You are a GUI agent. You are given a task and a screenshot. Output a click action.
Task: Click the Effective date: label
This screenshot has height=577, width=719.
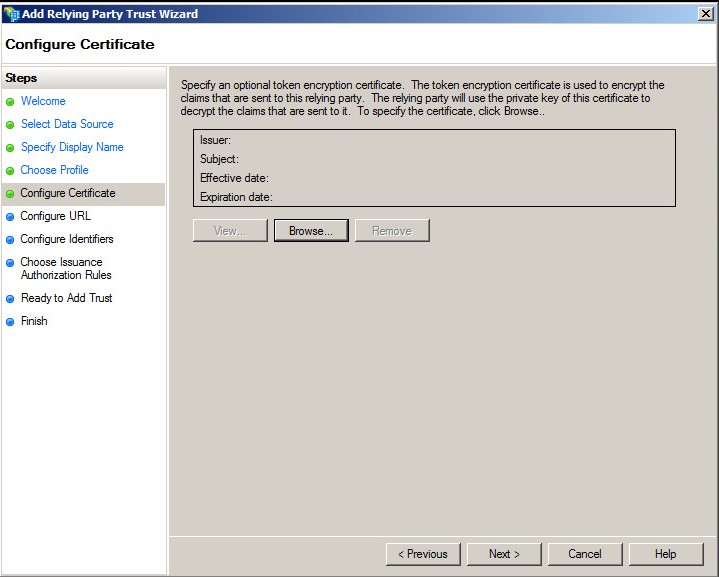click(x=234, y=178)
